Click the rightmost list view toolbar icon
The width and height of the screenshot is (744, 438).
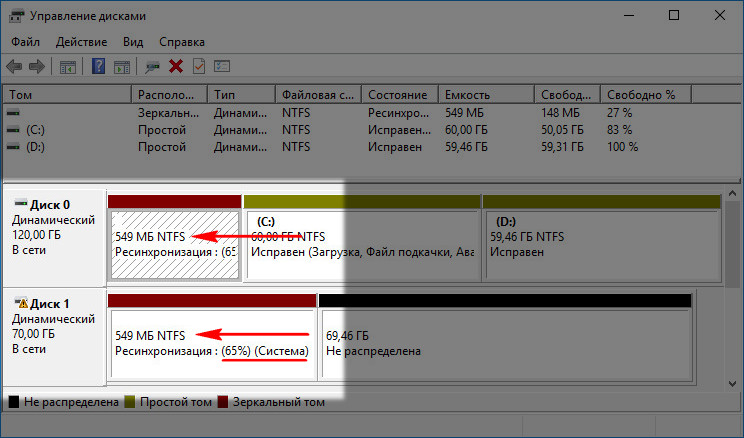pos(222,66)
